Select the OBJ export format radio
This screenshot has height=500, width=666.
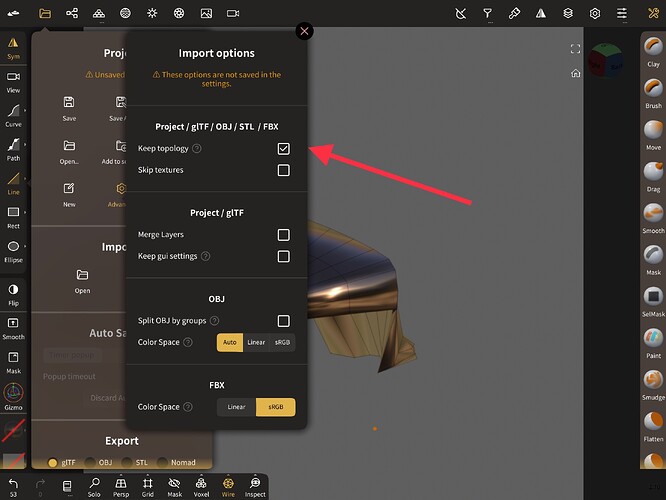coord(90,463)
